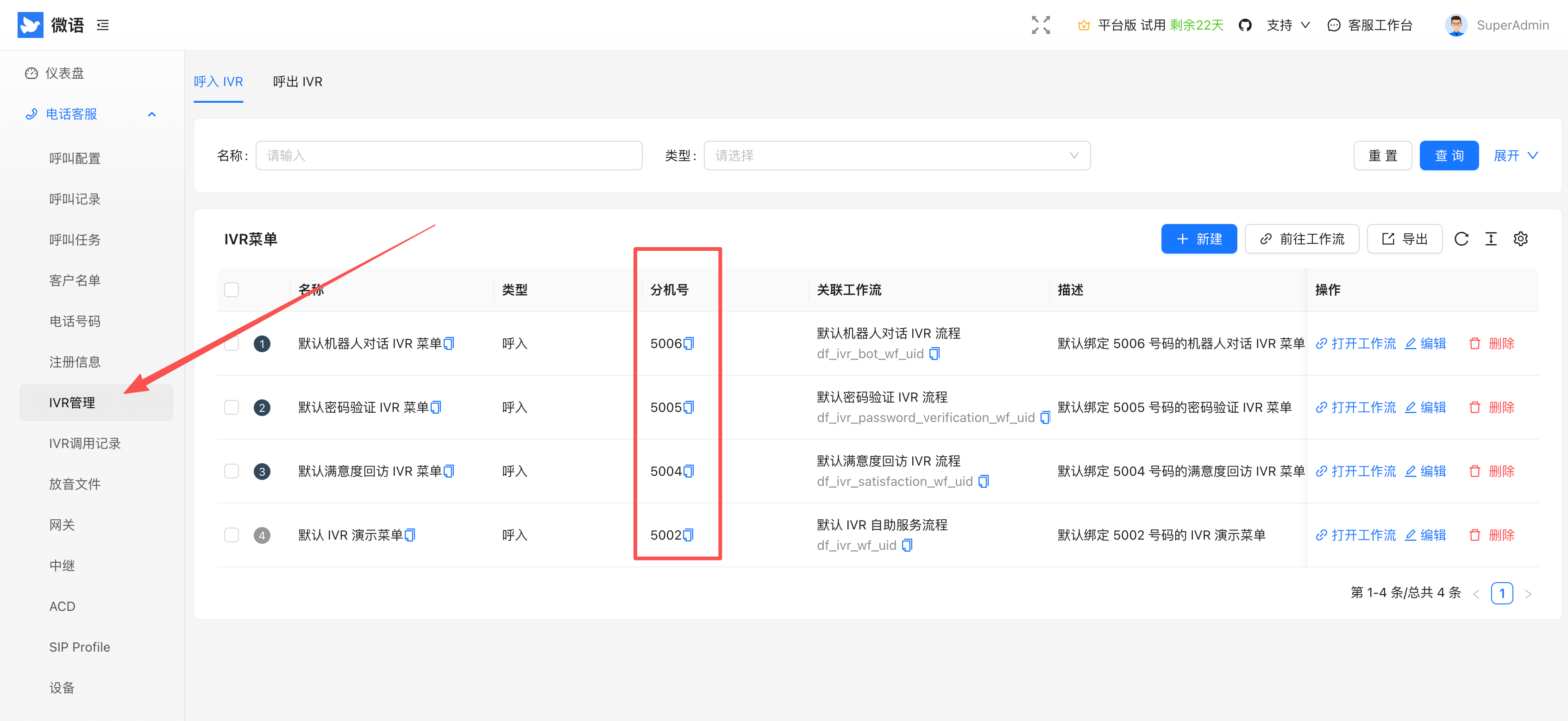This screenshot has width=1568, height=721.
Task: Click the 平台版 试用 crown badge
Action: pyautogui.click(x=1150, y=25)
